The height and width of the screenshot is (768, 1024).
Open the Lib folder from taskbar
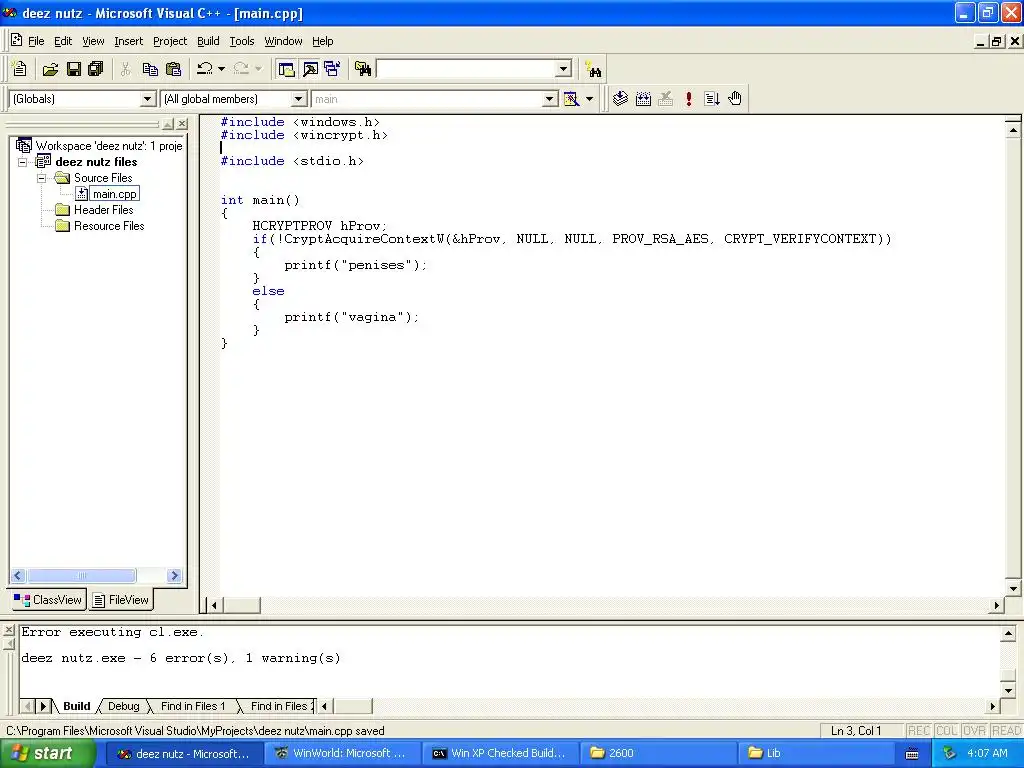(816, 753)
